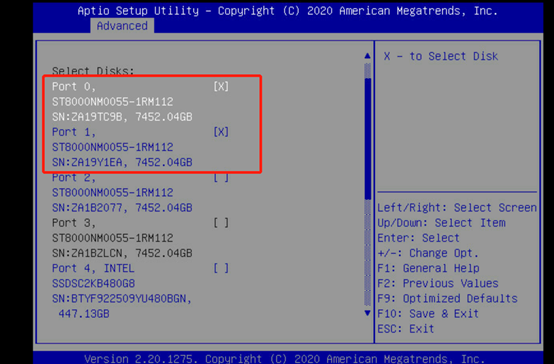Image resolution: width=554 pixels, height=364 pixels.
Task: Click serial 'SN:ZA19Y1EA, 7452.04GB'
Action: [x=122, y=162]
